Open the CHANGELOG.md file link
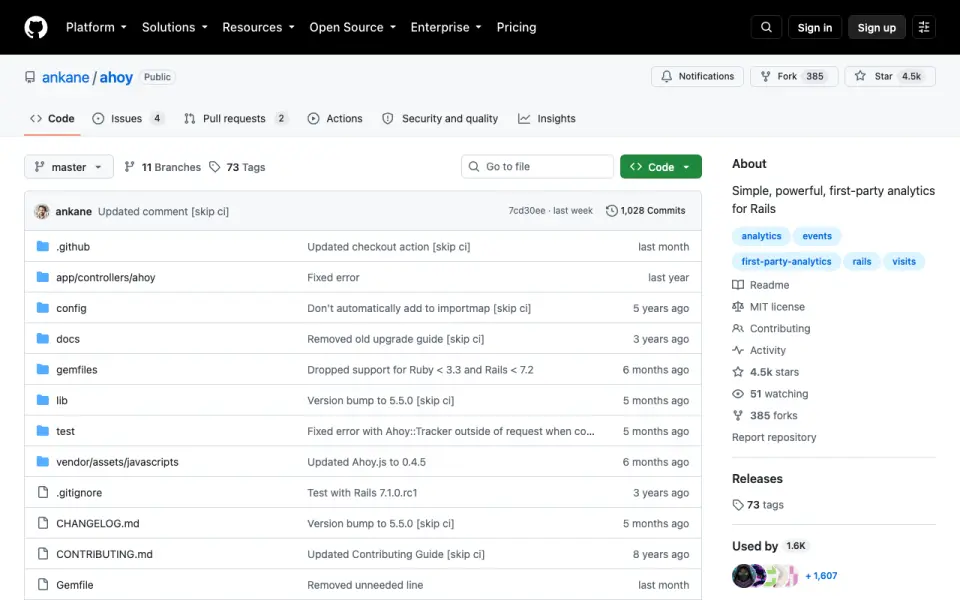 pos(98,523)
